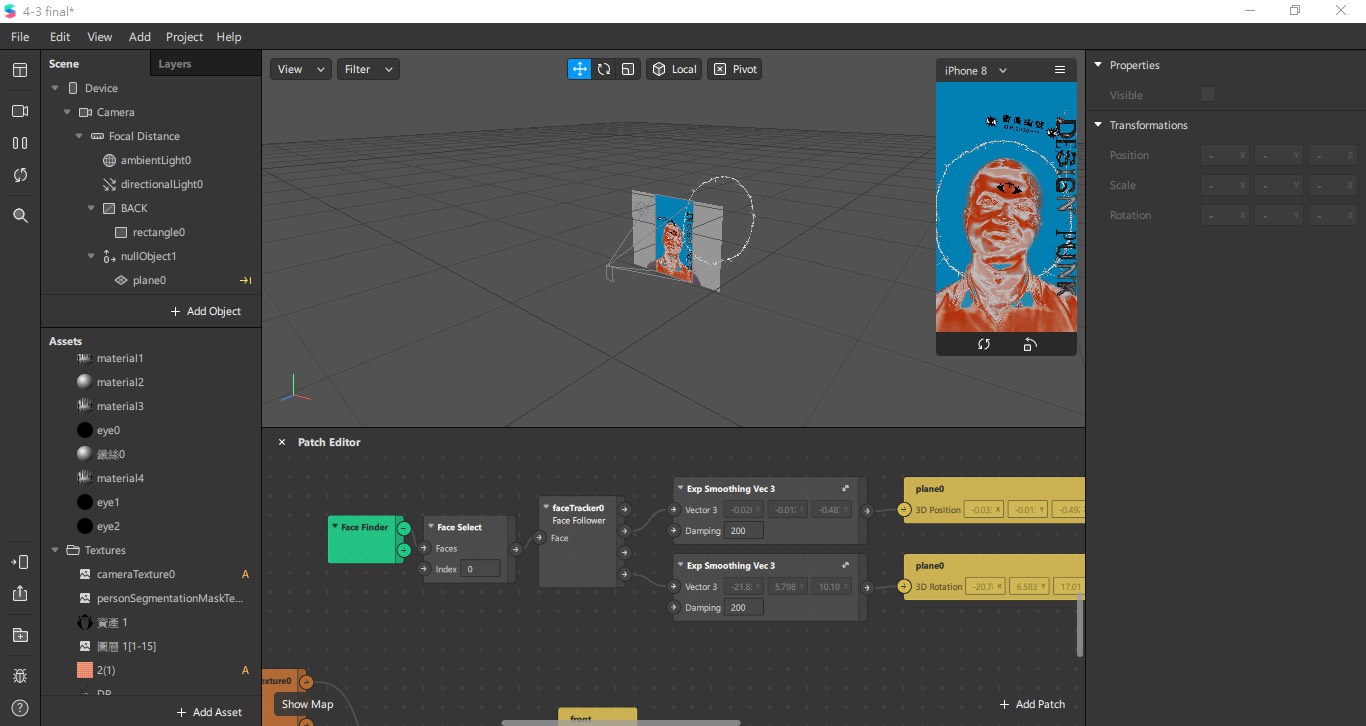Open the Filter dropdown in viewport
1366x726 pixels.
368,69
